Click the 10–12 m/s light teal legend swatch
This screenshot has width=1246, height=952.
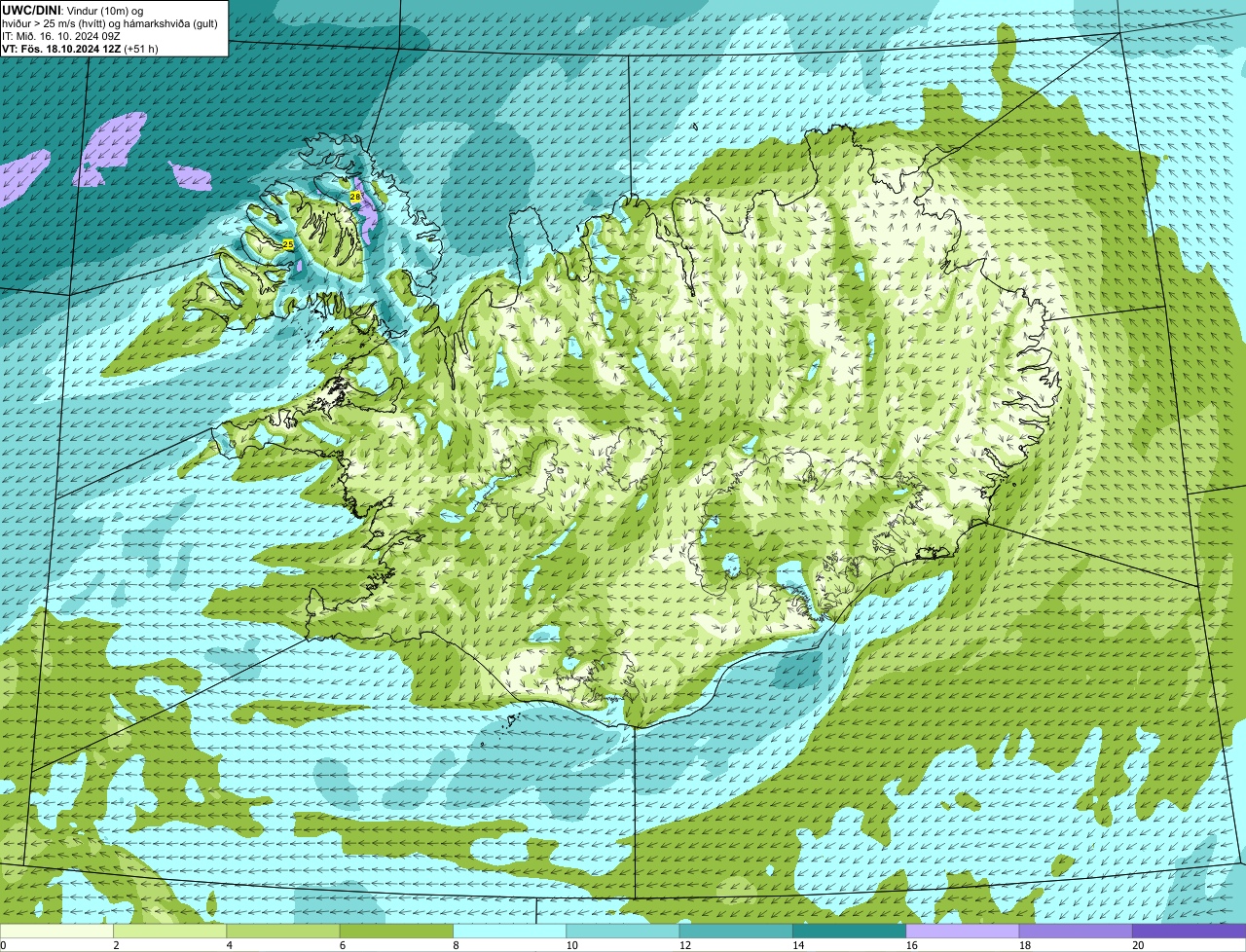623,932
